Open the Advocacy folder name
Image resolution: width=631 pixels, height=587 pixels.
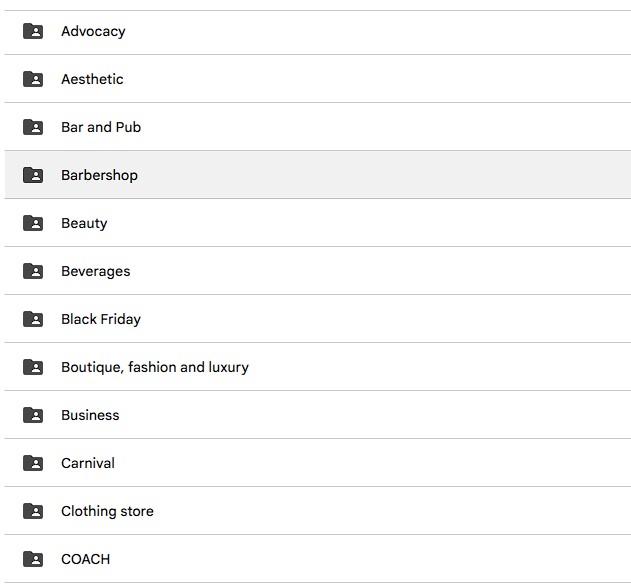tap(93, 31)
